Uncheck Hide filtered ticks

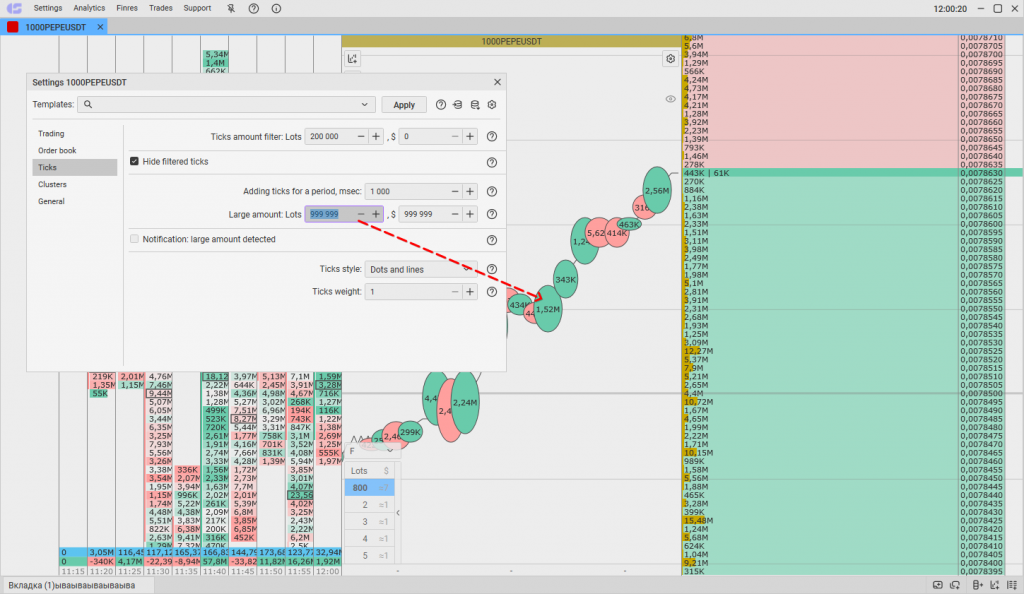click(x=135, y=161)
